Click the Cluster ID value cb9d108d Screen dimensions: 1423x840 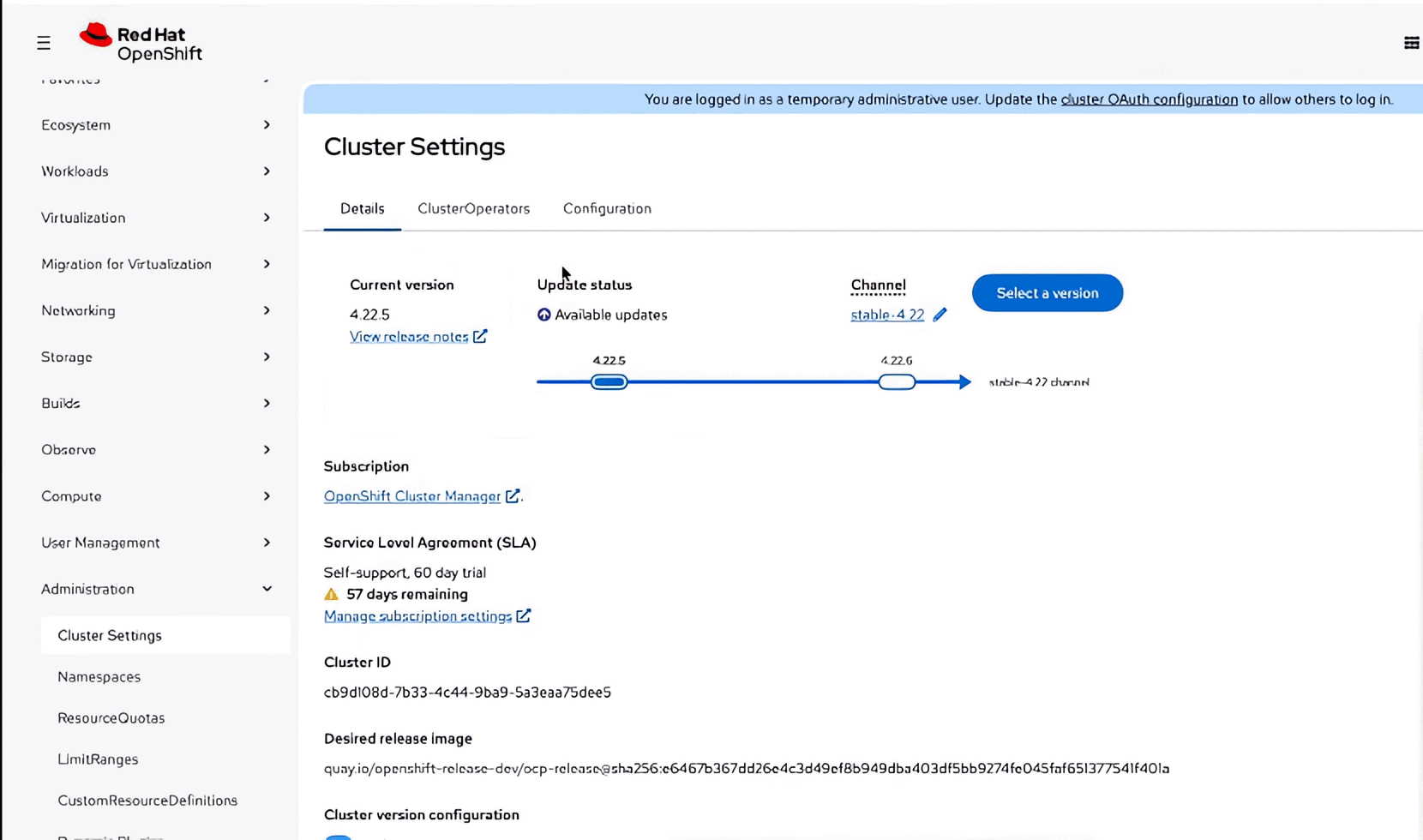[467, 693]
